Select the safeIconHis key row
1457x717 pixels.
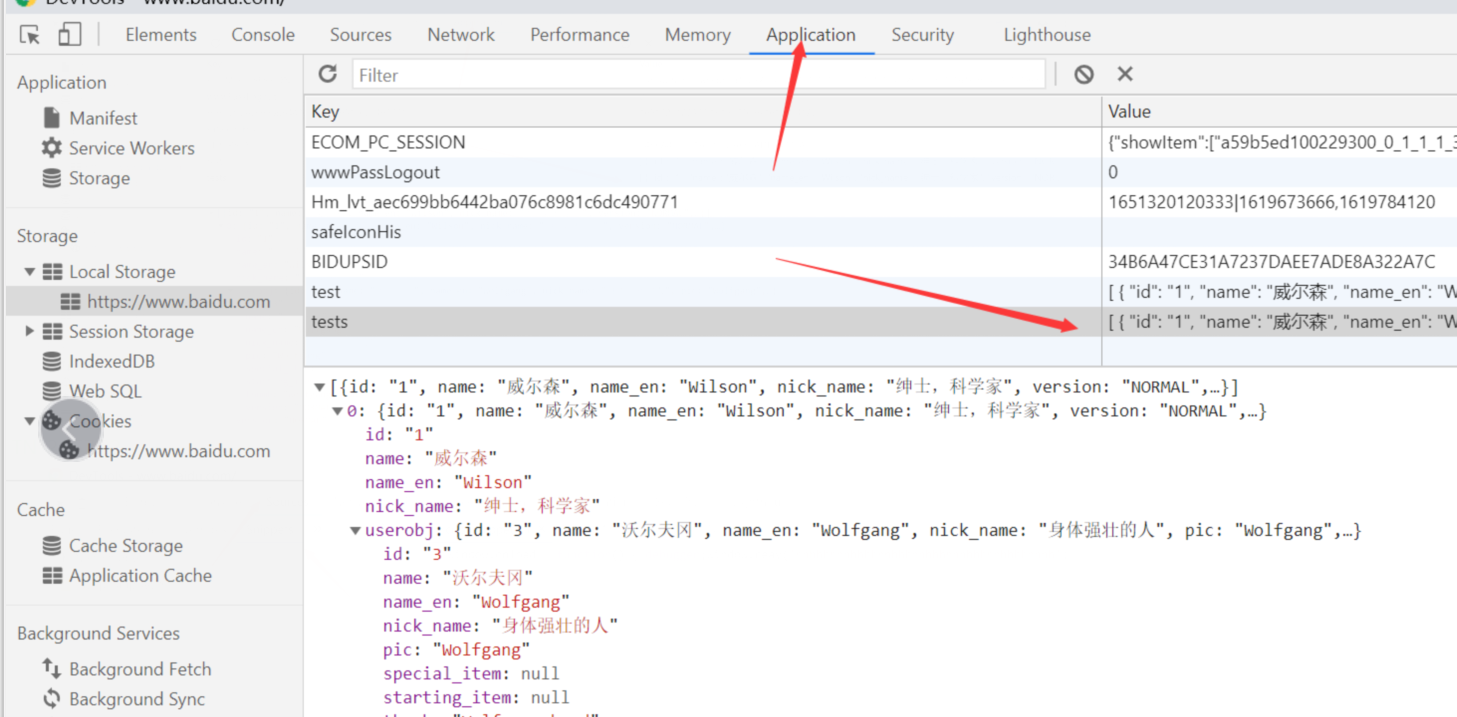702,232
